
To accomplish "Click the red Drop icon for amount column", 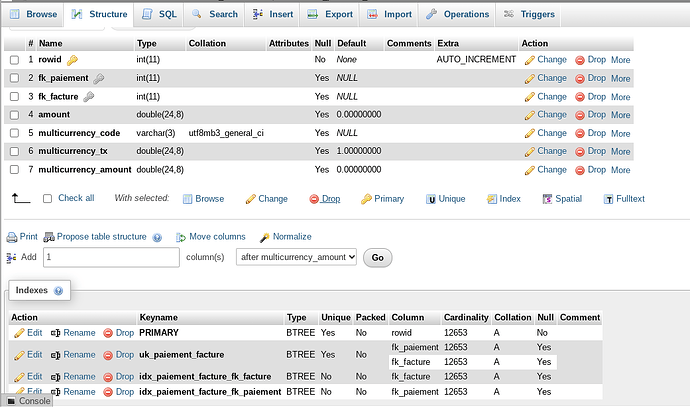I will 580,115.
